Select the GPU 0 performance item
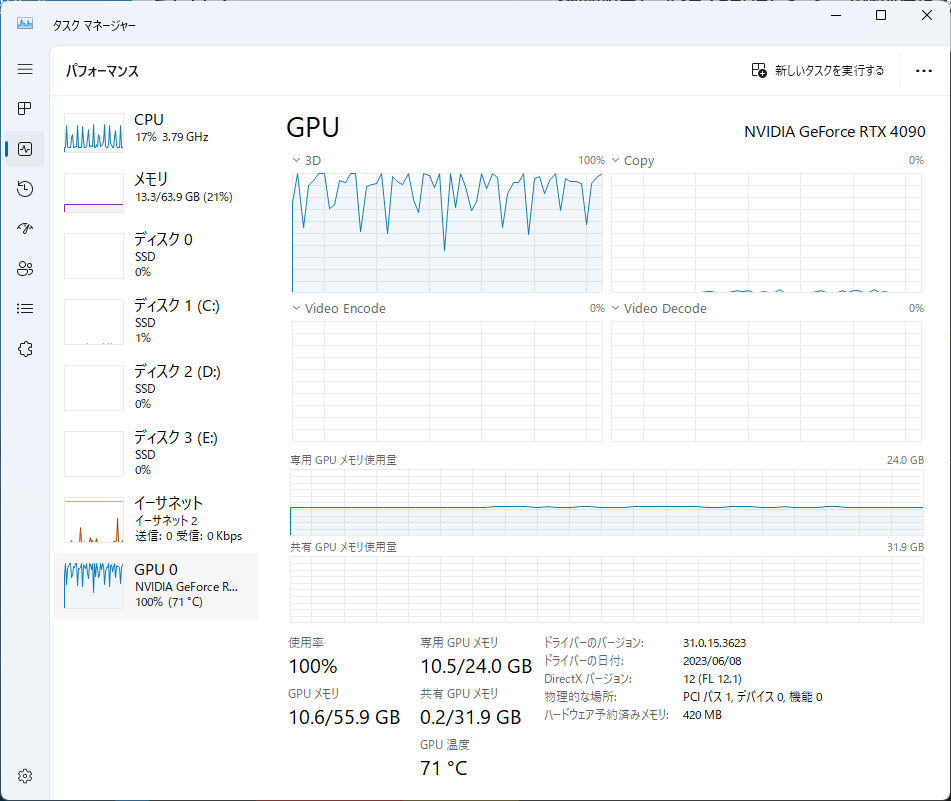The height and width of the screenshot is (801, 951). pyautogui.click(x=156, y=586)
